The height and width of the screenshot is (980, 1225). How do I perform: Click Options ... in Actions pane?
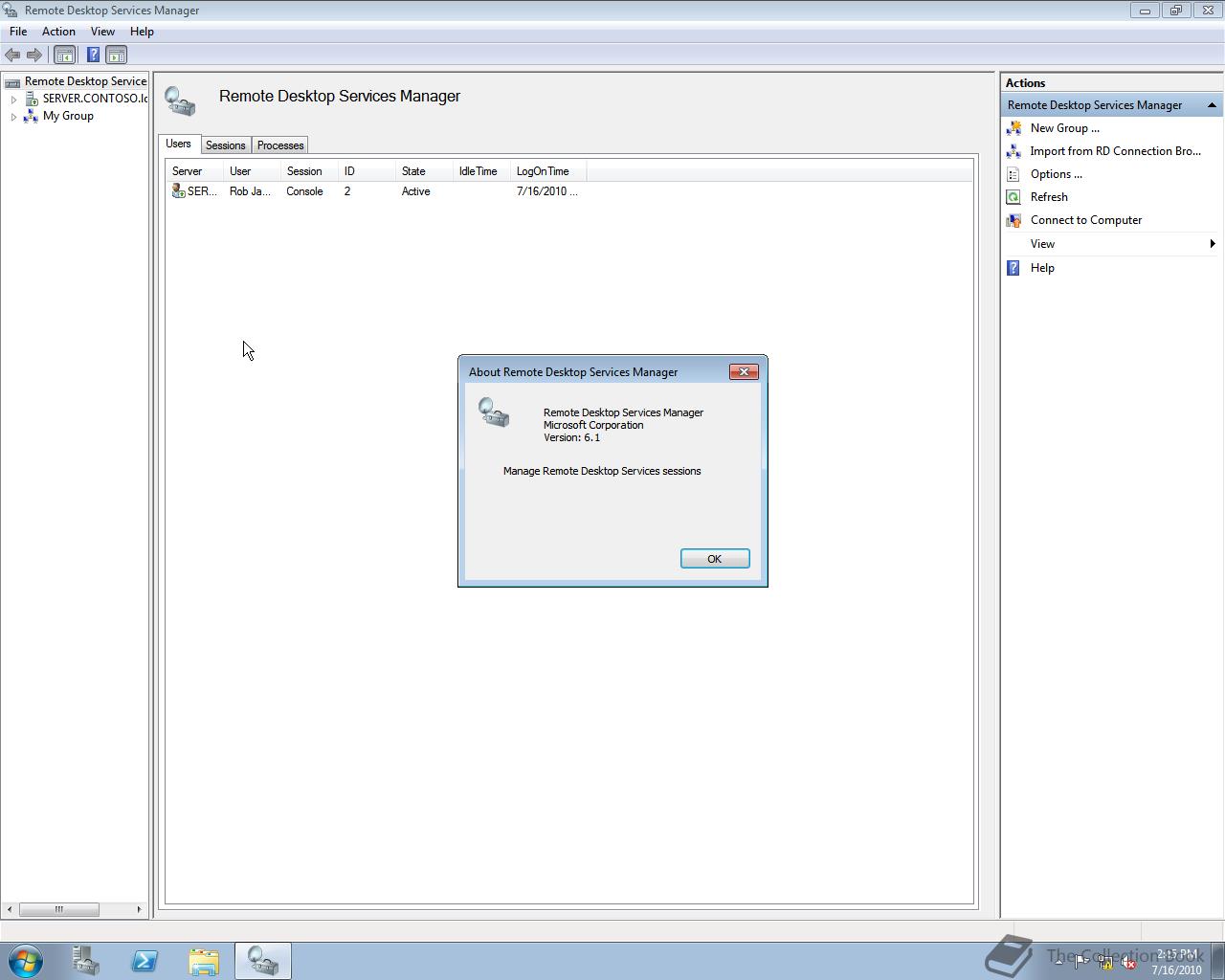1057,174
